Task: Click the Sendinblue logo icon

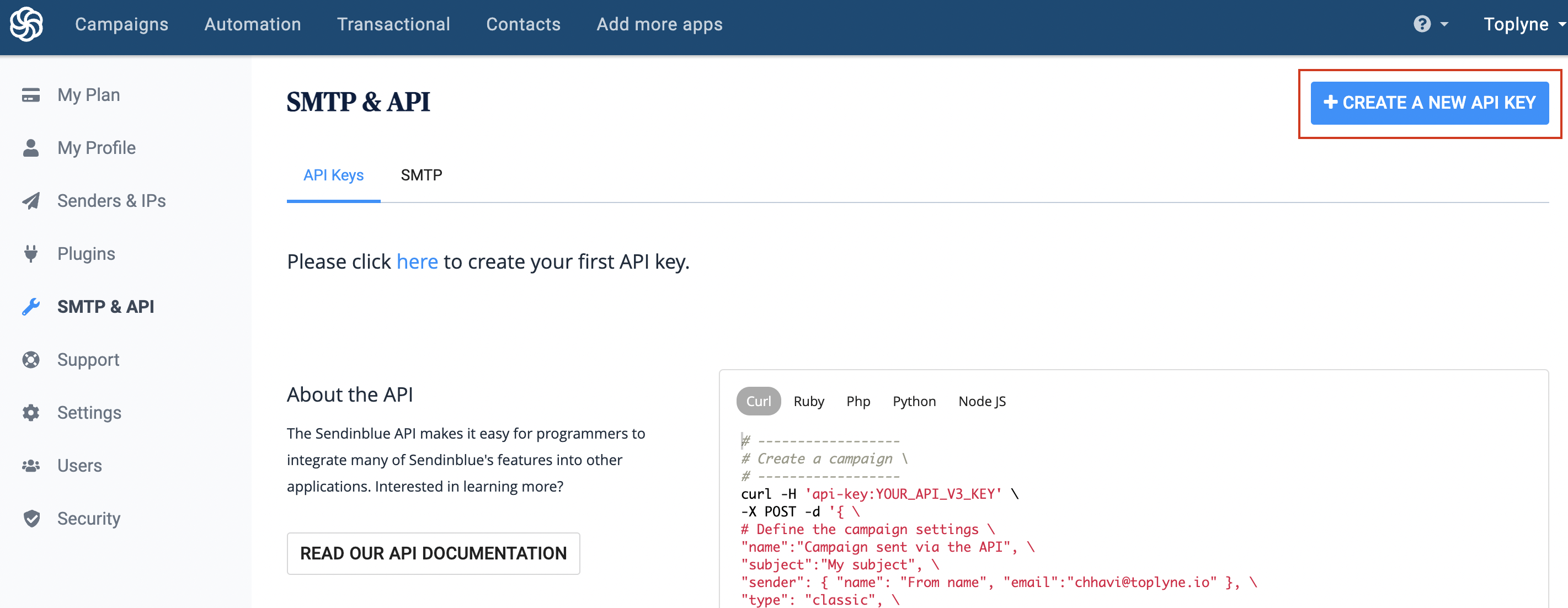Action: tap(26, 24)
